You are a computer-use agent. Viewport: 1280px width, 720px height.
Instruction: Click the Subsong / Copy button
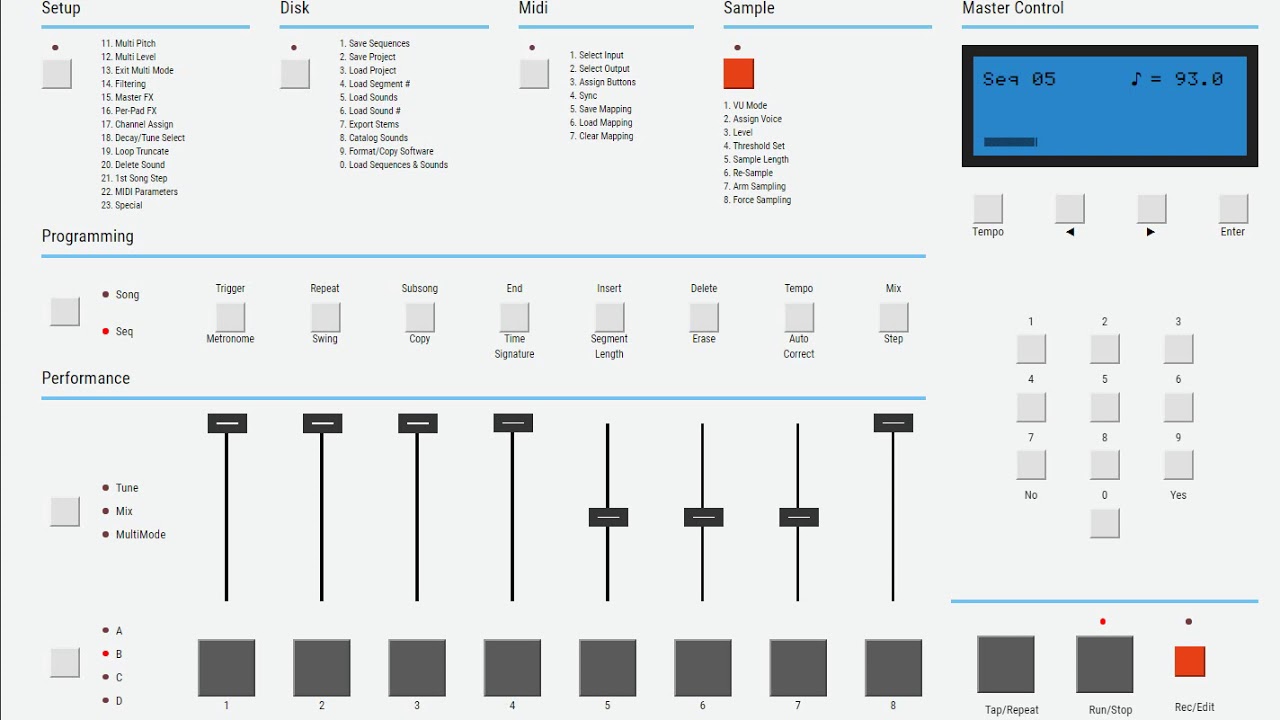click(x=420, y=317)
